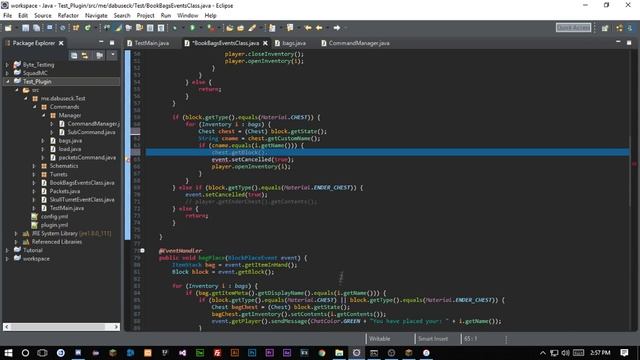Click the Next Annotation toolbar icon
The width and height of the screenshot is (640, 360).
coord(272,28)
